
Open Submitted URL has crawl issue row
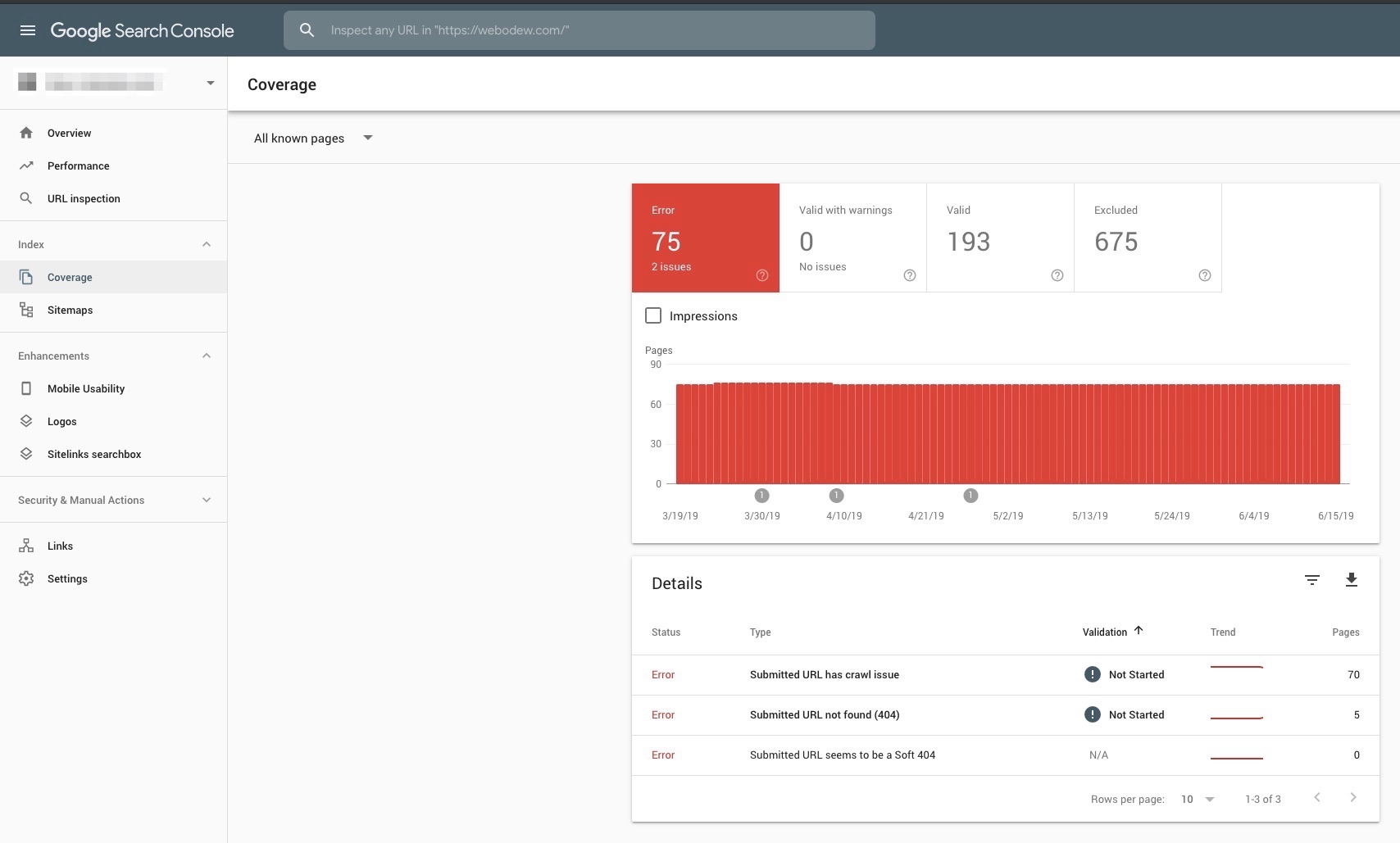(x=1006, y=675)
